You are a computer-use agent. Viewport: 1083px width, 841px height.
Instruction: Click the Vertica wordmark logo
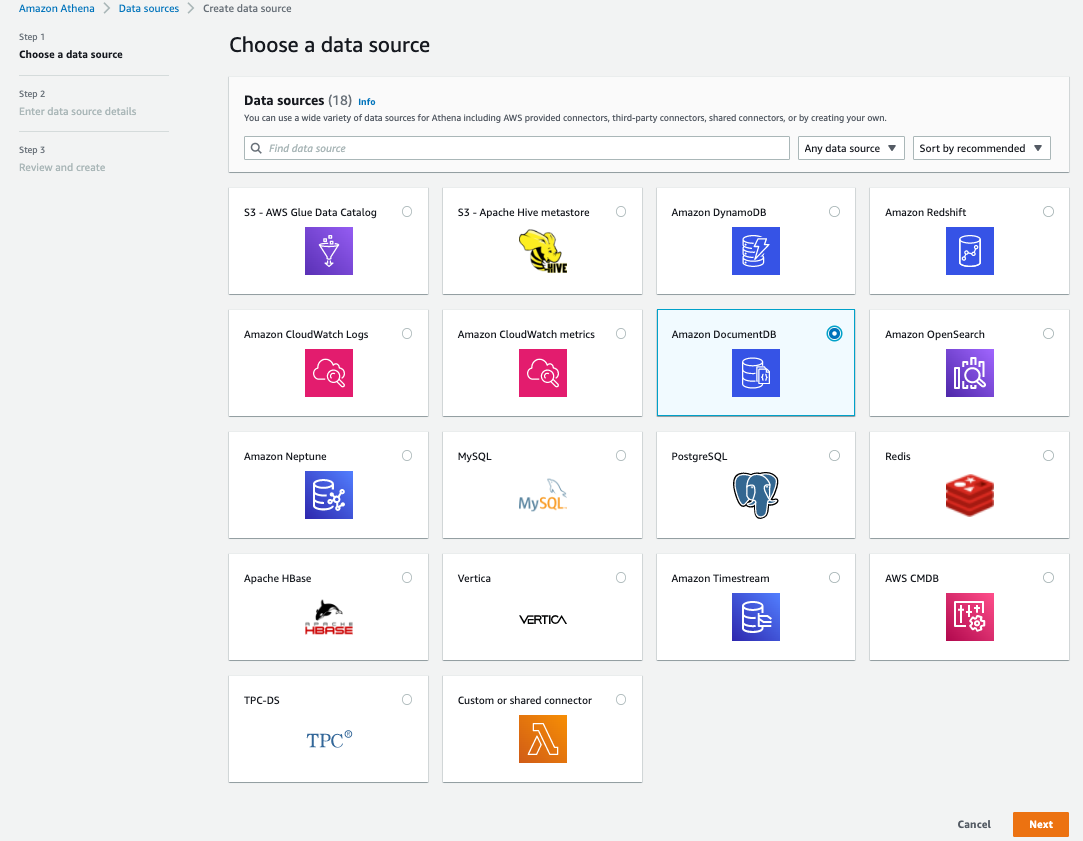point(543,619)
